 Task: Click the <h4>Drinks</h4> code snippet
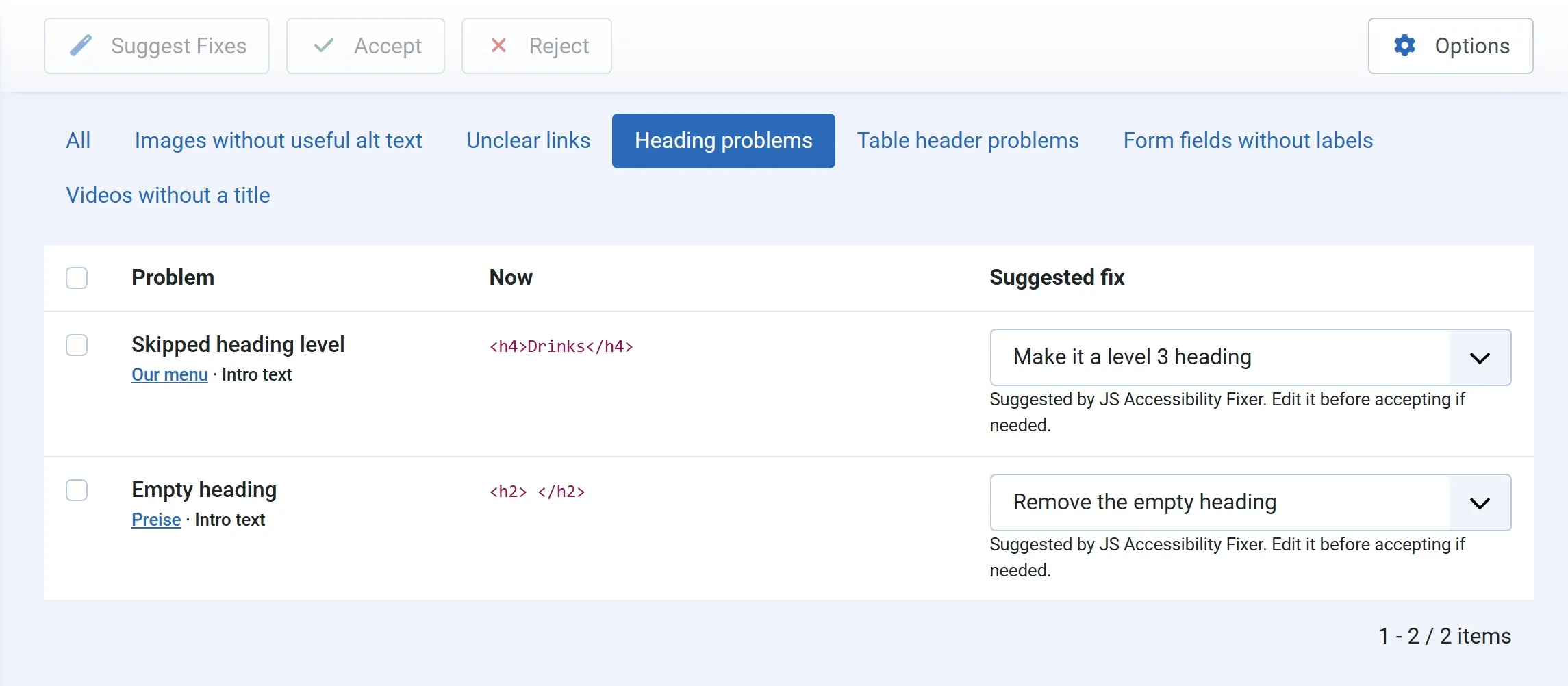(561, 346)
